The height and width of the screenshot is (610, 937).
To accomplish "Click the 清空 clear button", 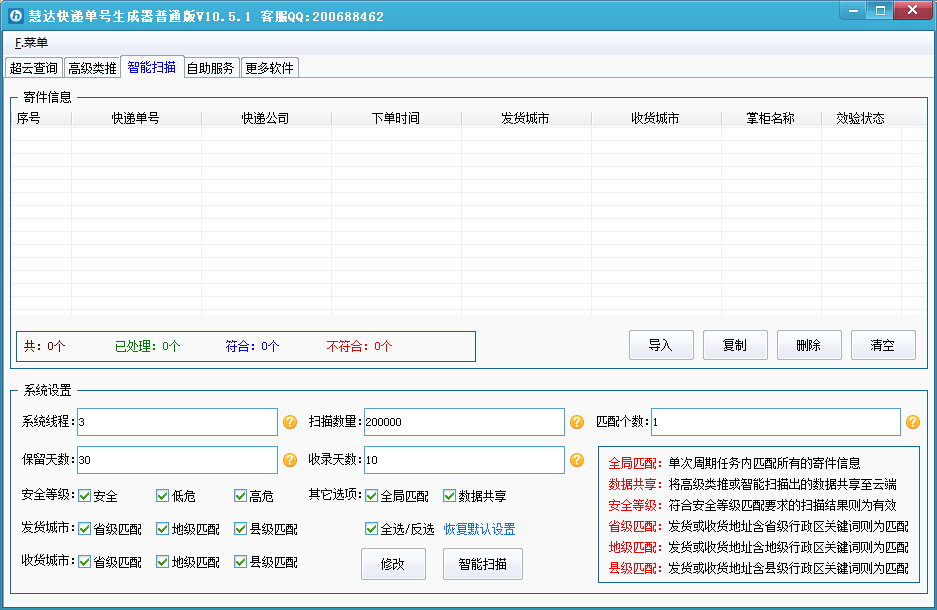I will point(882,344).
